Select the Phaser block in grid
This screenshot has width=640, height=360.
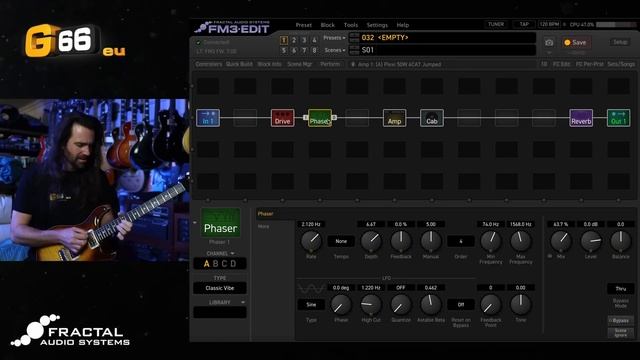[320, 118]
